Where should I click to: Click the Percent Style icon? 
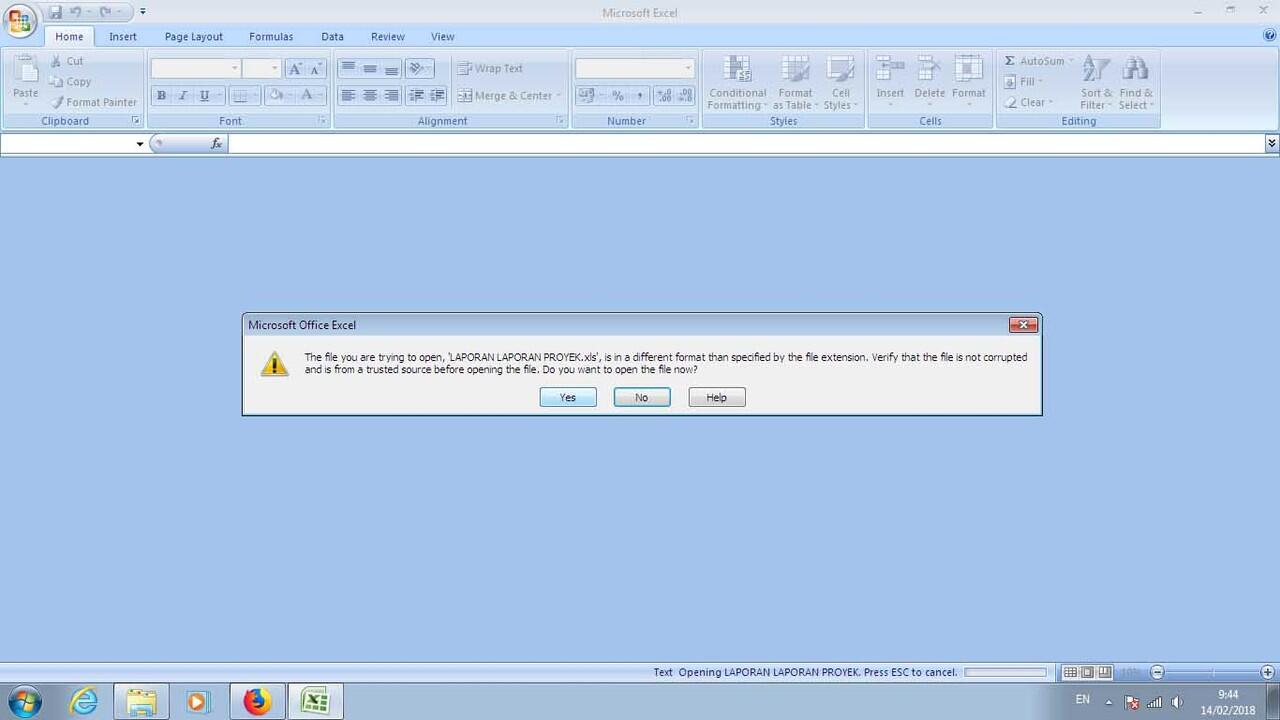[x=618, y=96]
